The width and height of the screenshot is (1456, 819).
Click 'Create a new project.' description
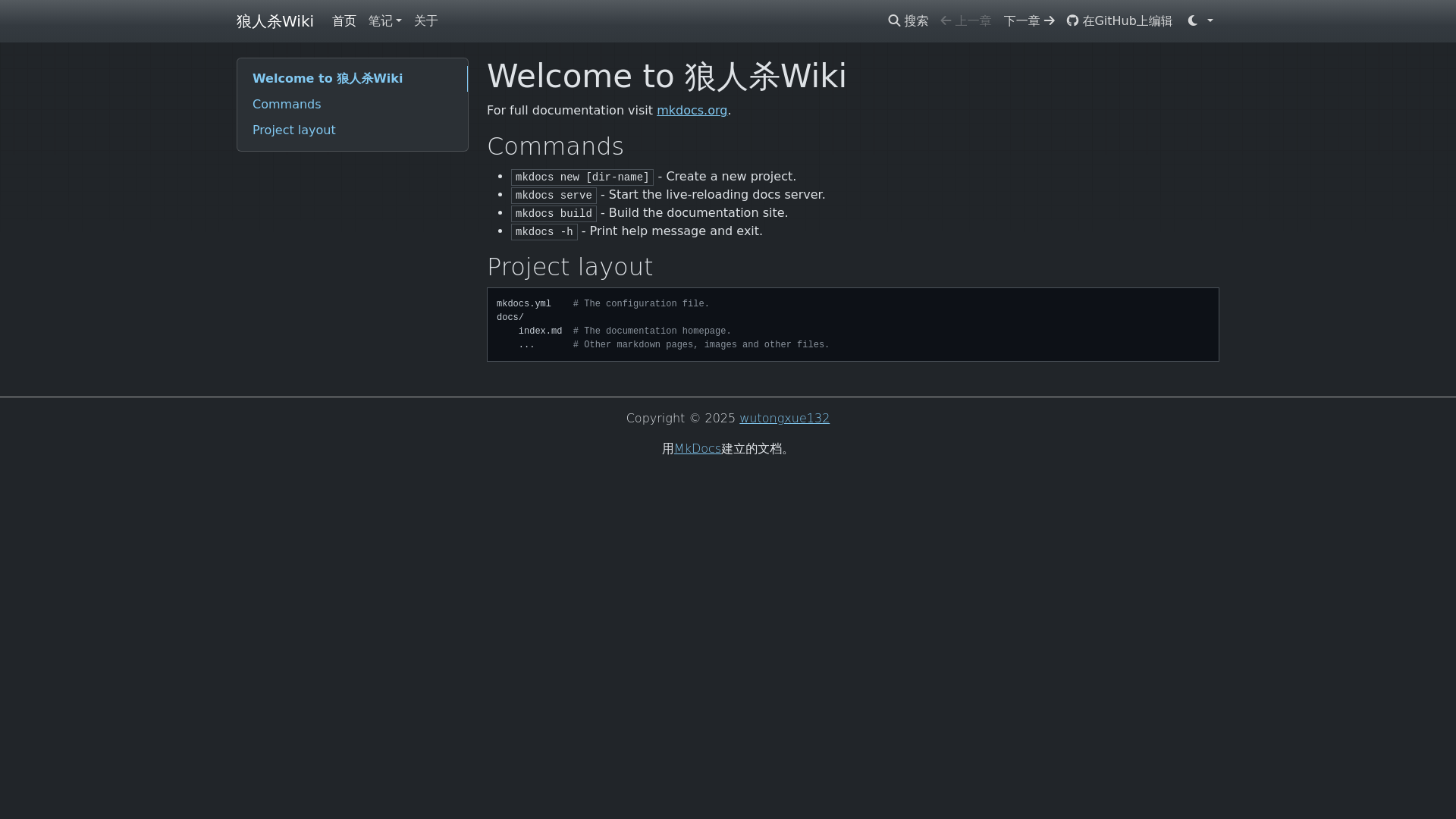tap(731, 177)
